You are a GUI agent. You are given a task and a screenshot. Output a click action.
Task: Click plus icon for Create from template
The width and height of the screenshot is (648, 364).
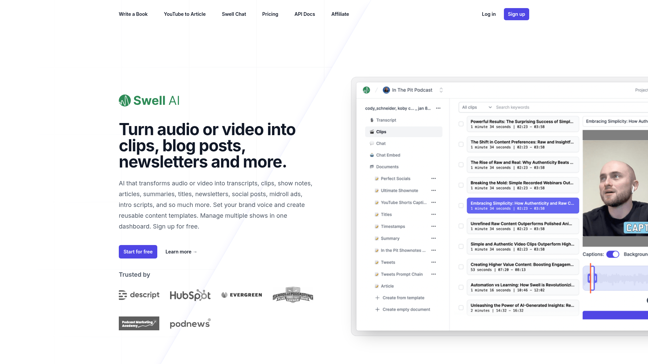(377, 298)
